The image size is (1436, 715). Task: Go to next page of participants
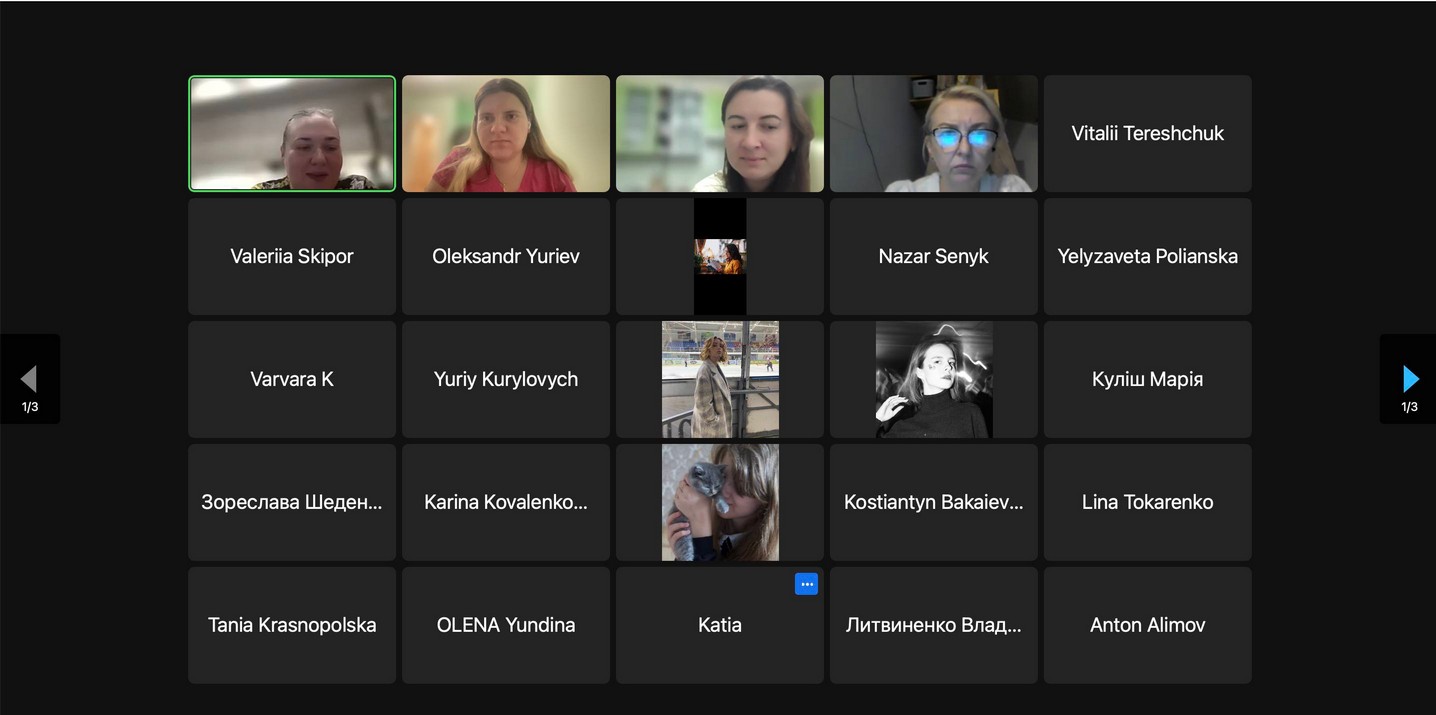[x=1410, y=379]
